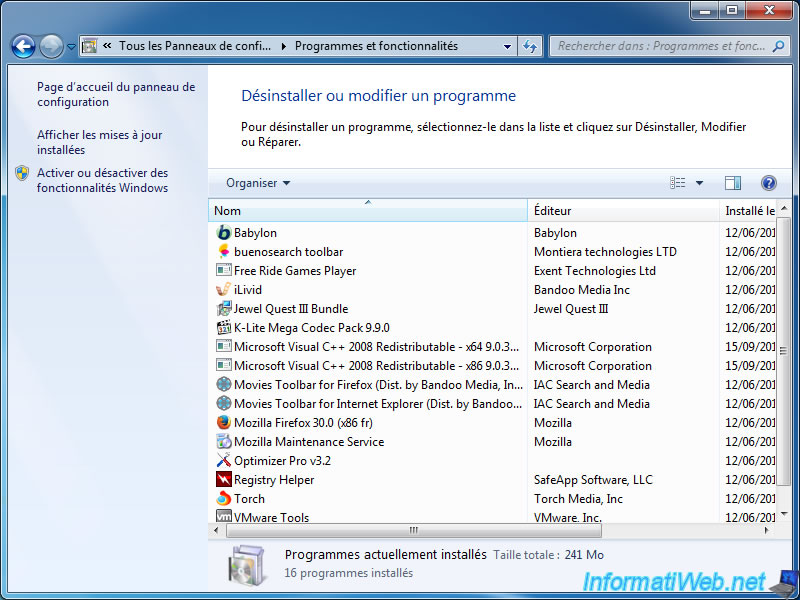Click the horizontal scrollbar left arrow
This screenshot has width=800, height=600.
point(216,531)
